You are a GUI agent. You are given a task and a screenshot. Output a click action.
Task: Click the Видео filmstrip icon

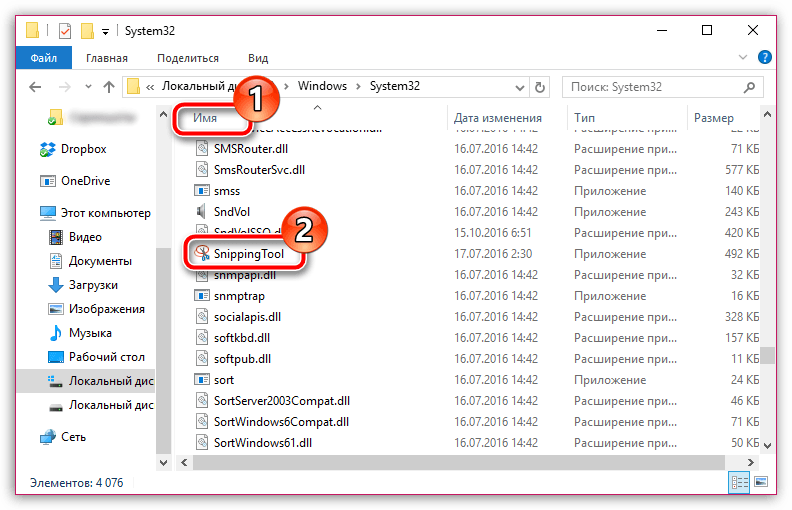pyautogui.click(x=56, y=237)
